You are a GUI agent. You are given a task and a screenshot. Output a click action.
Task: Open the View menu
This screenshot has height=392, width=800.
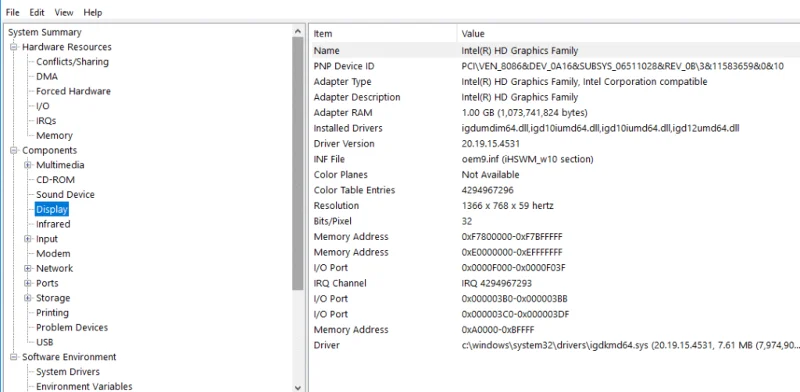[64, 12]
